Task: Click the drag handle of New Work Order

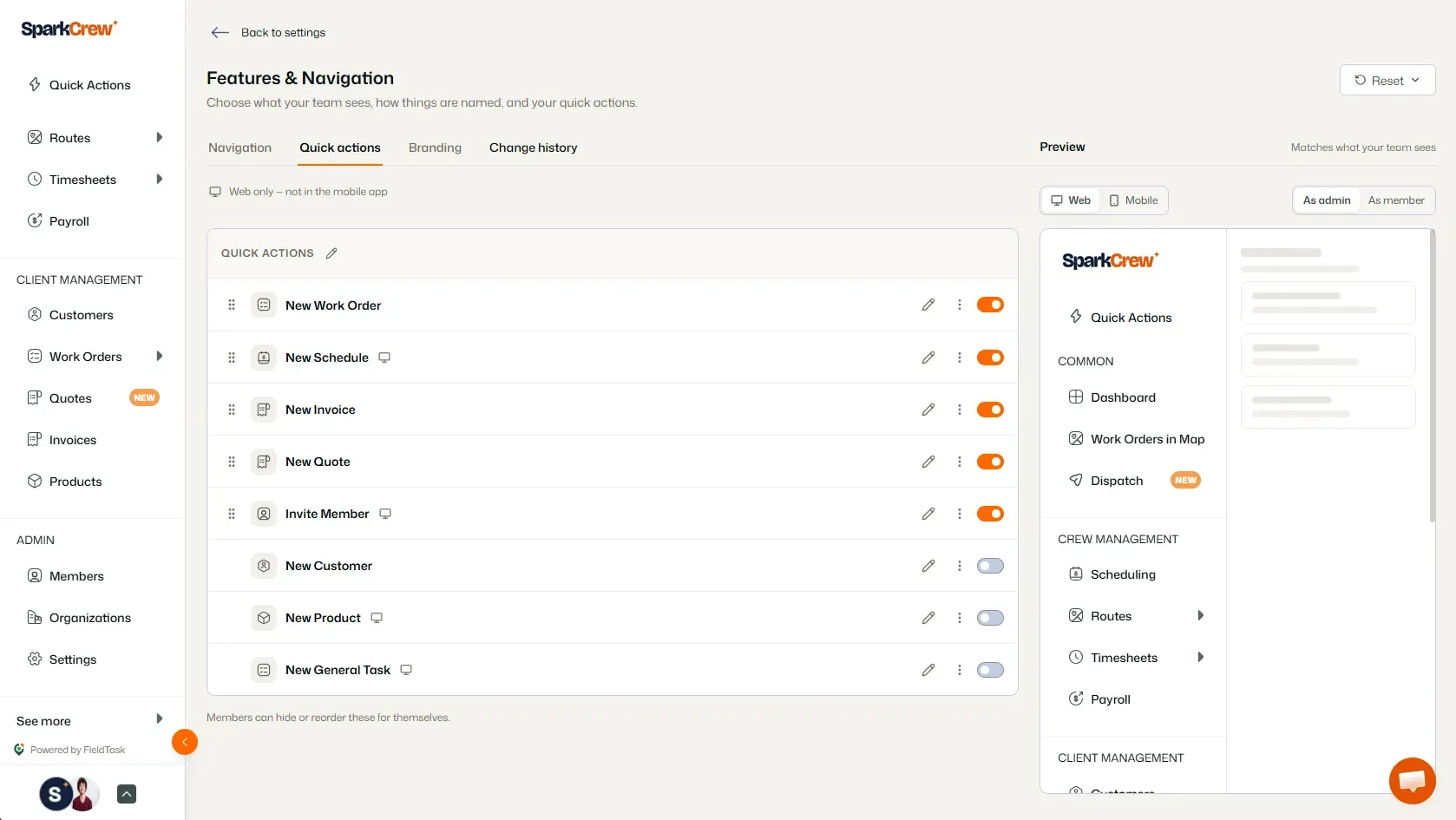Action: [232, 305]
